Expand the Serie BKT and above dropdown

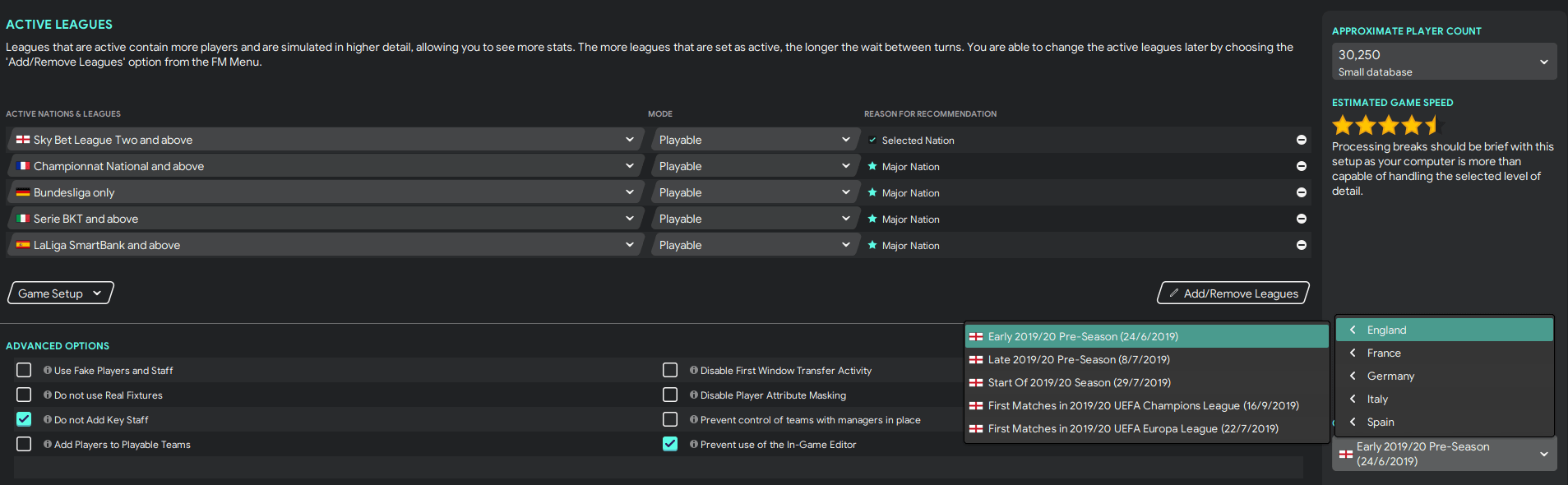click(x=325, y=219)
